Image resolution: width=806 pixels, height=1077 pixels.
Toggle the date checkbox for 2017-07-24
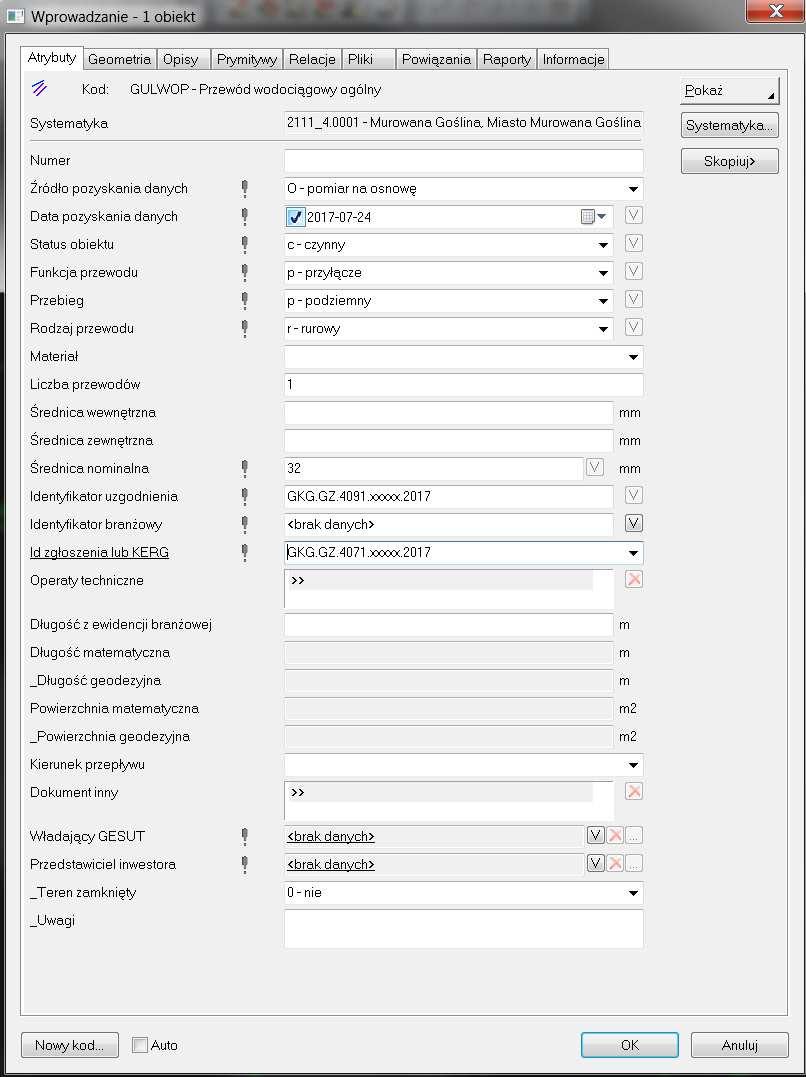click(295, 218)
